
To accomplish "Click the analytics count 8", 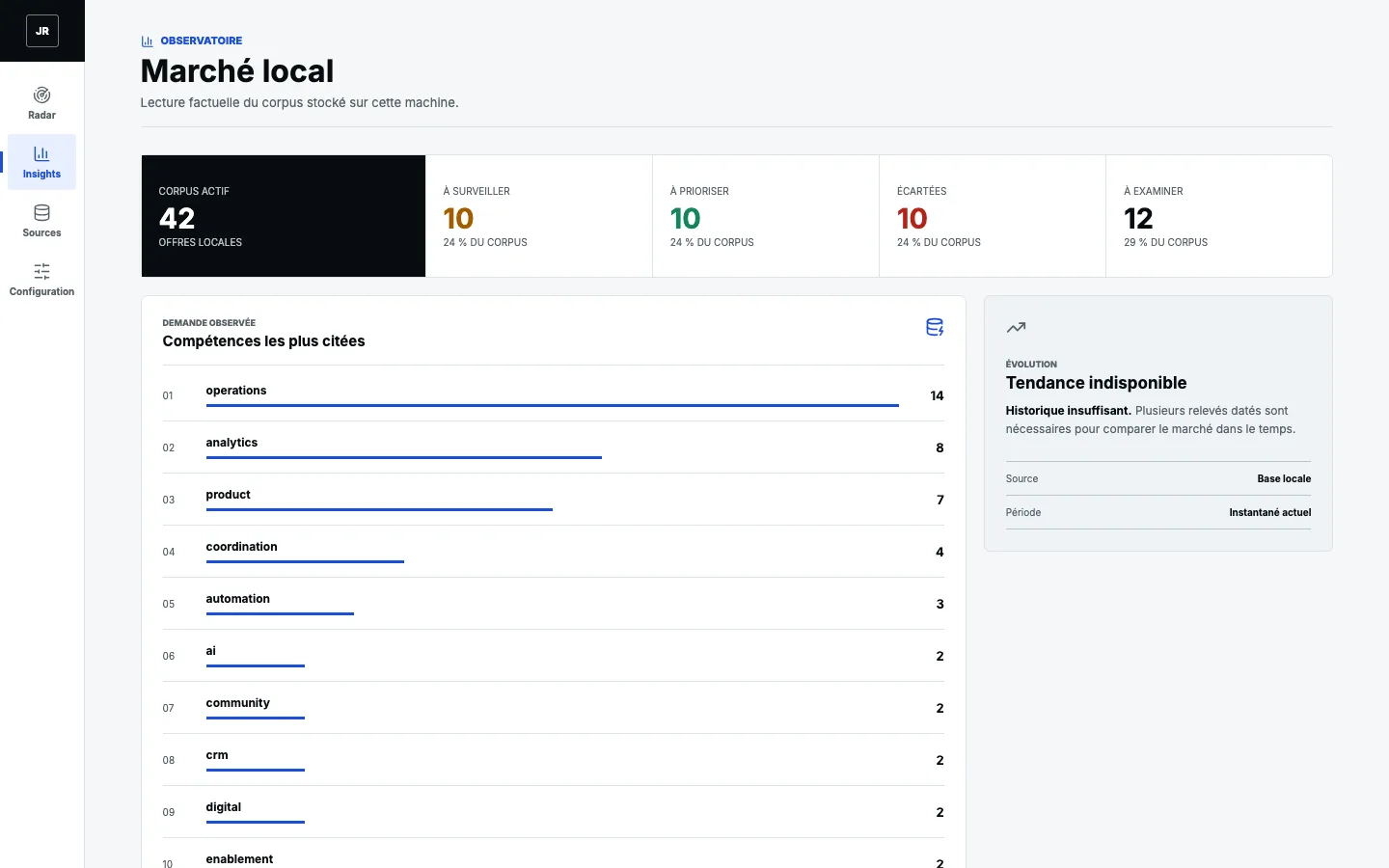I will (x=940, y=448).
